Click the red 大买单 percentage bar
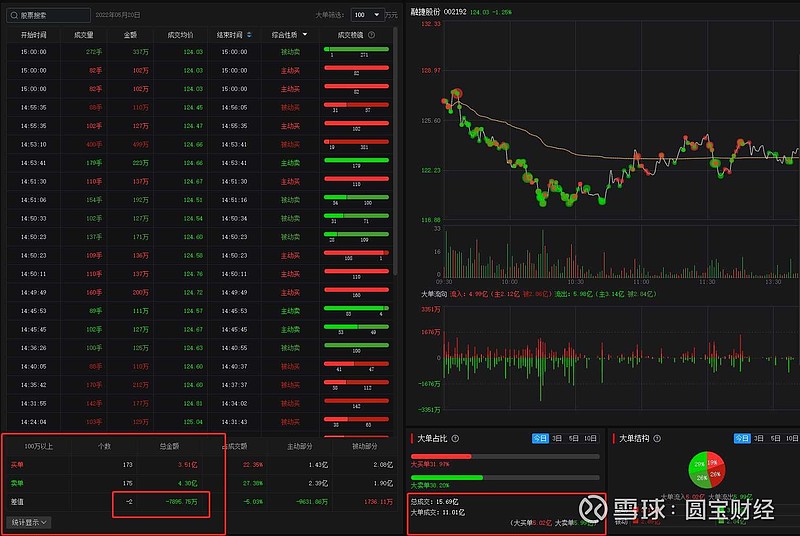The image size is (800, 536). tap(441, 456)
